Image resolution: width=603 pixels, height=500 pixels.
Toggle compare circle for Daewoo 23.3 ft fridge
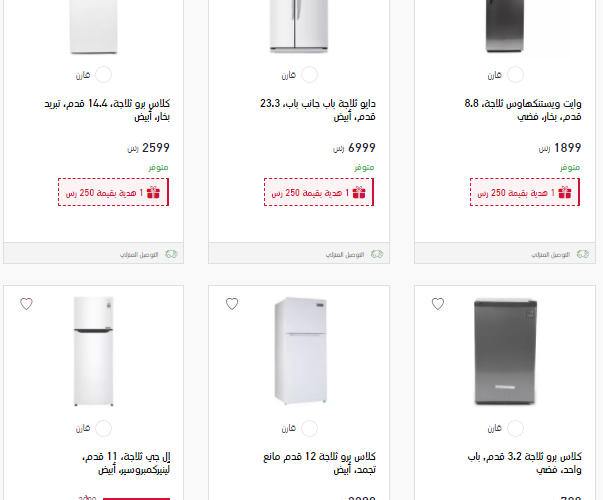tap(310, 75)
